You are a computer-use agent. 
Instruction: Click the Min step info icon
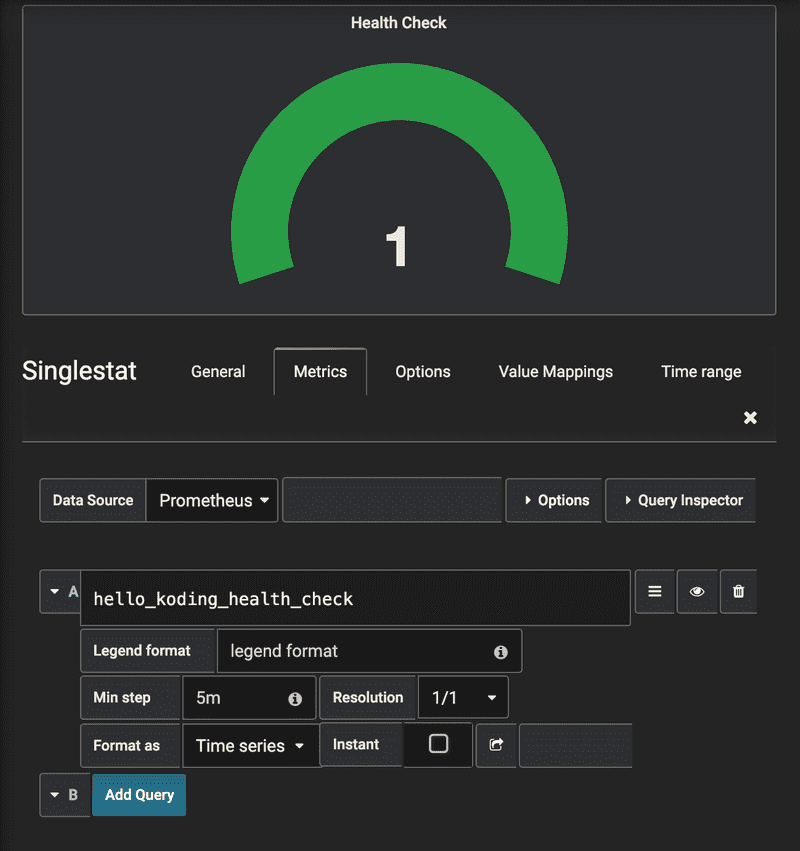tap(295, 698)
